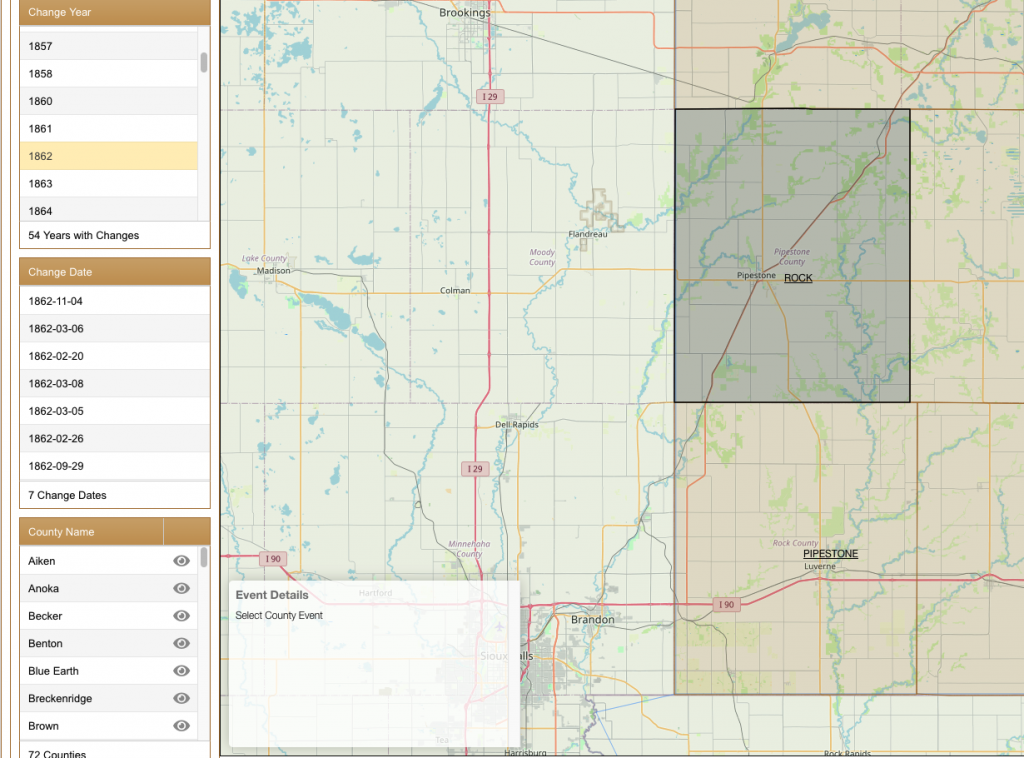This screenshot has width=1024, height=758.
Task: Choose year 1863 from the year list
Action: click(x=108, y=184)
